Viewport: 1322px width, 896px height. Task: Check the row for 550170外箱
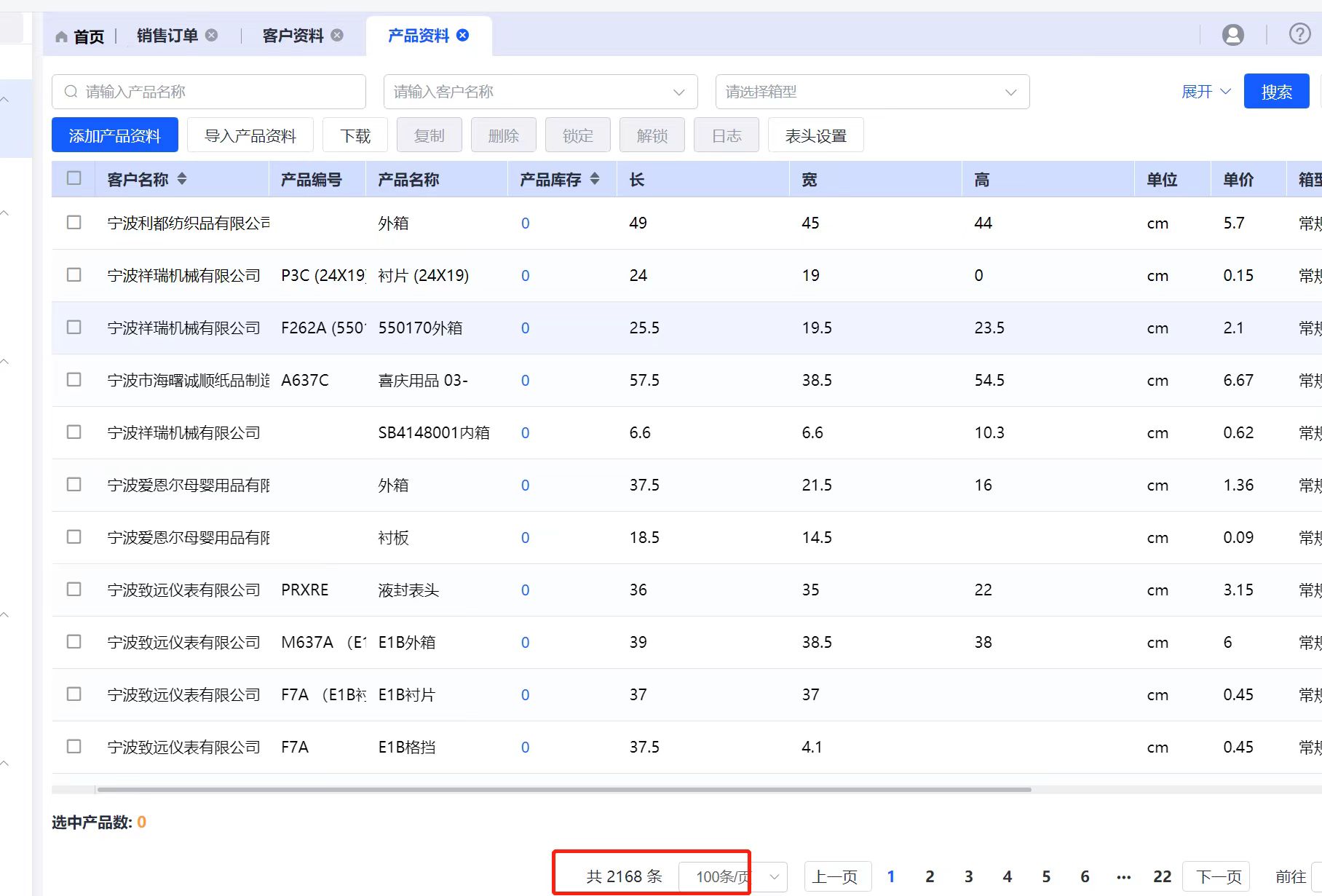tap(74, 327)
